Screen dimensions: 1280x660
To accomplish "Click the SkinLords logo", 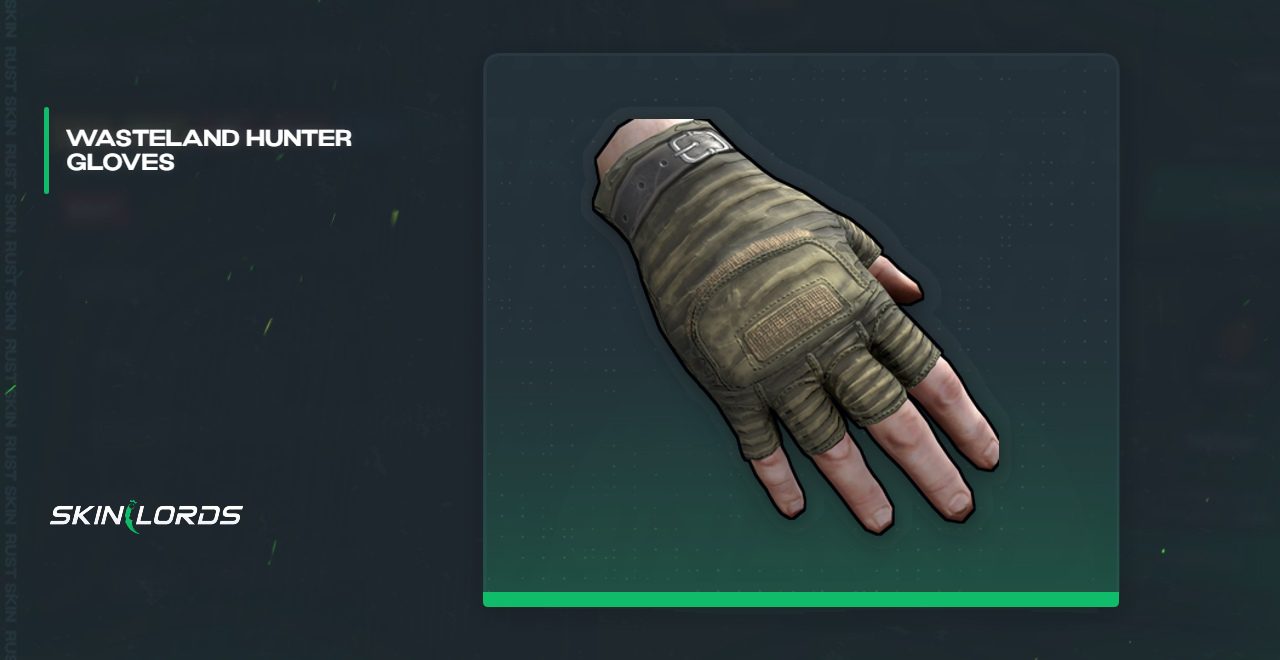I will click(146, 517).
